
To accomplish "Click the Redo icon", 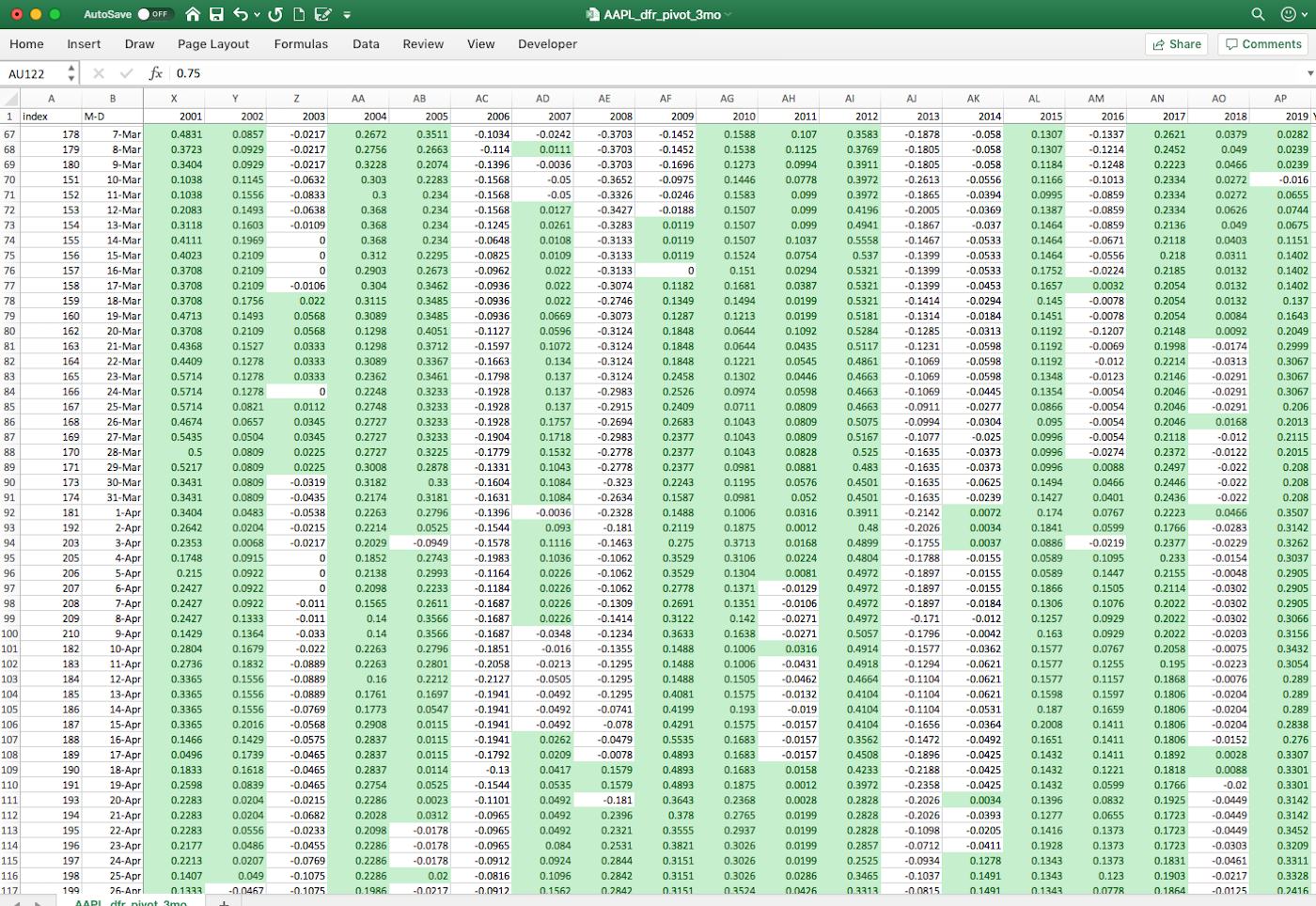I will pos(275,14).
